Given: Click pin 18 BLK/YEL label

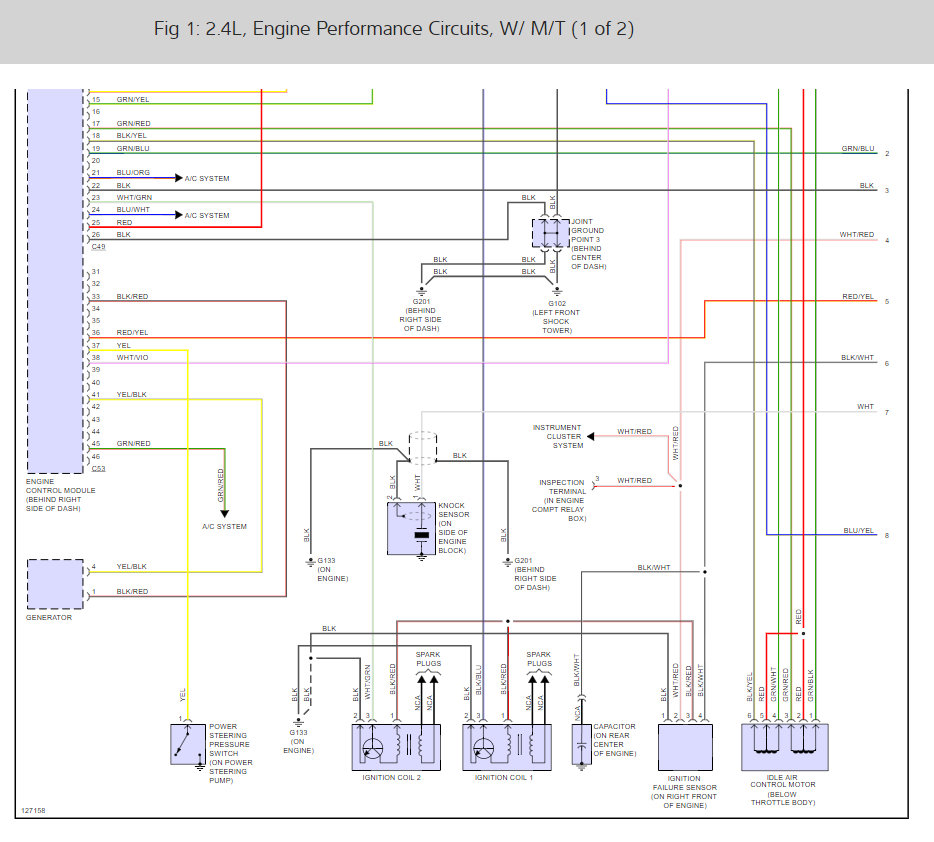Looking at the screenshot, I should tap(131, 135).
